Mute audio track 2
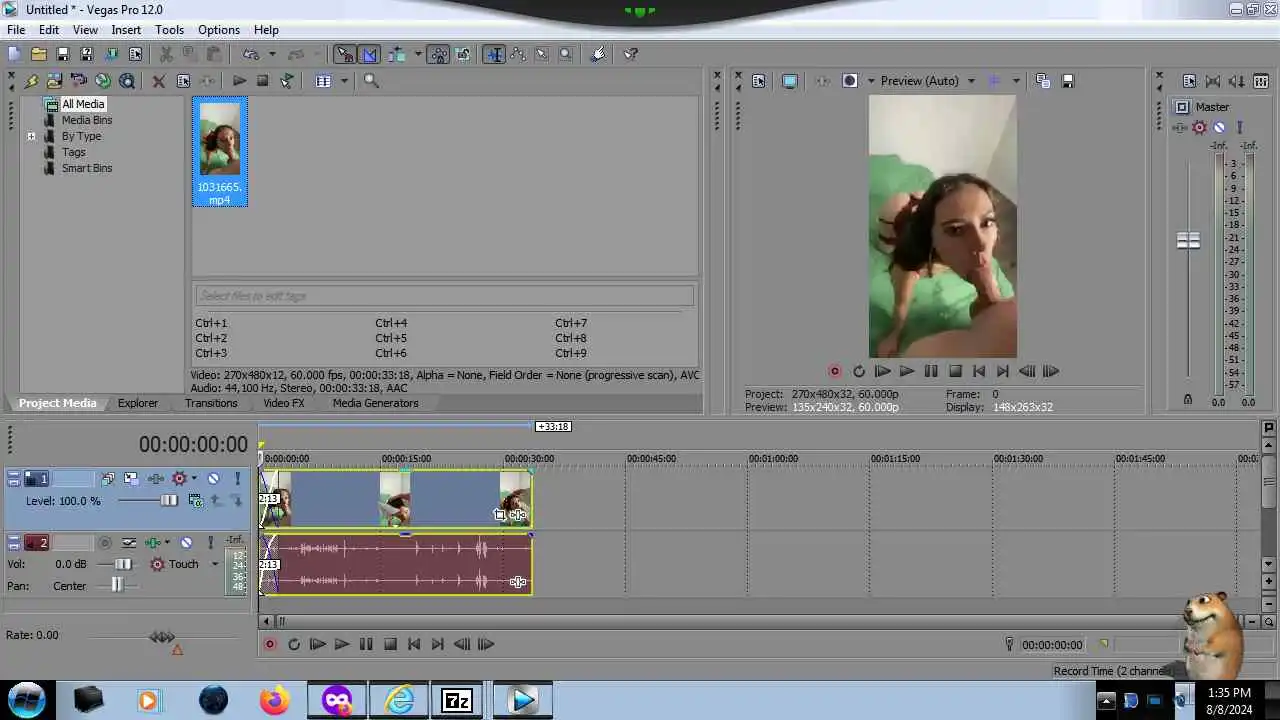This screenshot has height=720, width=1280. [186, 542]
